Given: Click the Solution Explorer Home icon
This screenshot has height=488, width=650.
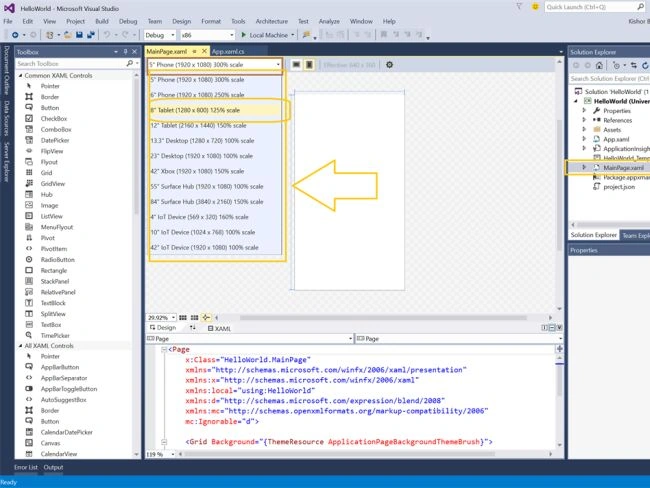Looking at the screenshot, I should pos(599,66).
